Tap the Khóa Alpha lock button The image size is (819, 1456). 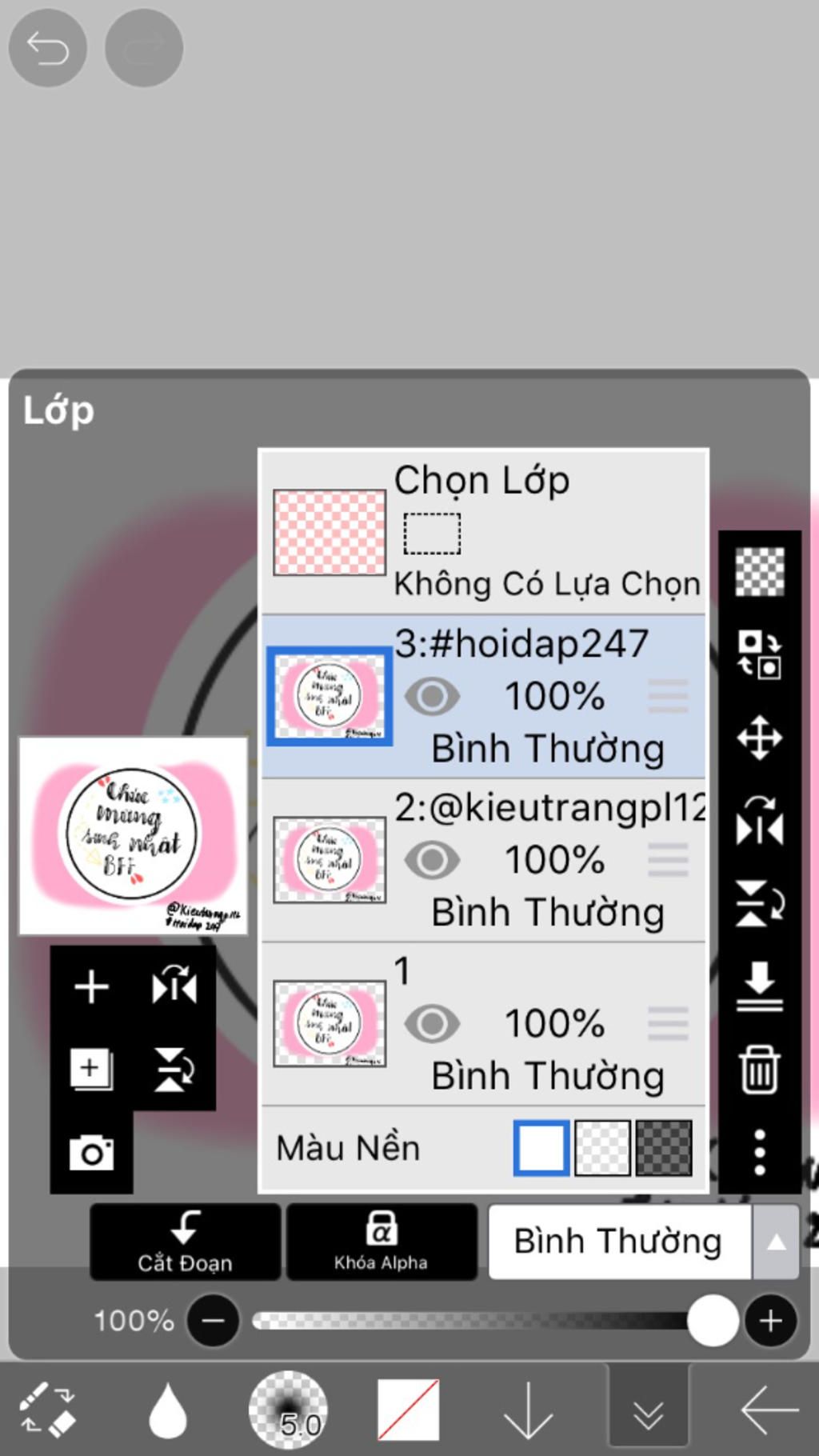[x=382, y=1242]
